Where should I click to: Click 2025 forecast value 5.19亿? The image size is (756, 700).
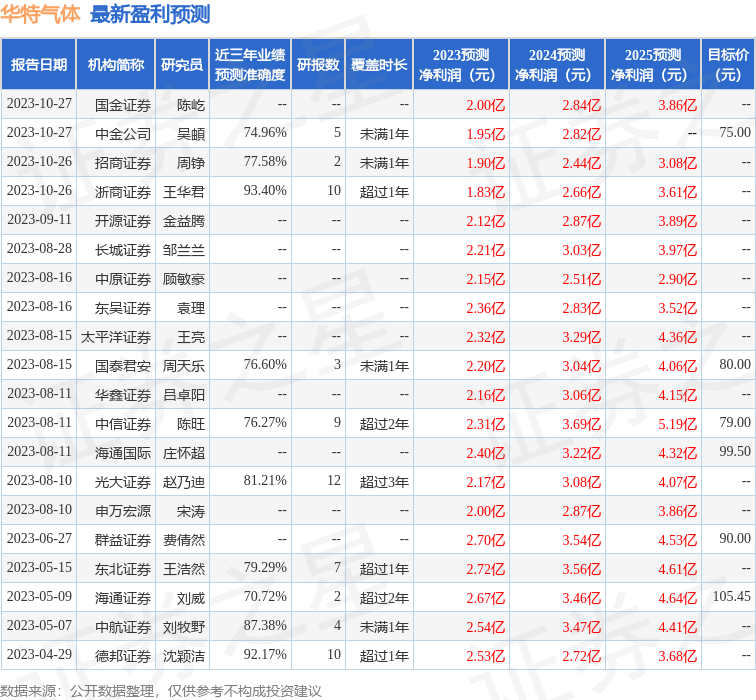[677, 424]
